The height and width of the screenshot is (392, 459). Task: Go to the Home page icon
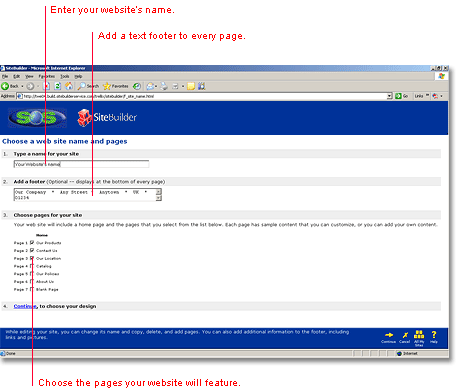69,86
